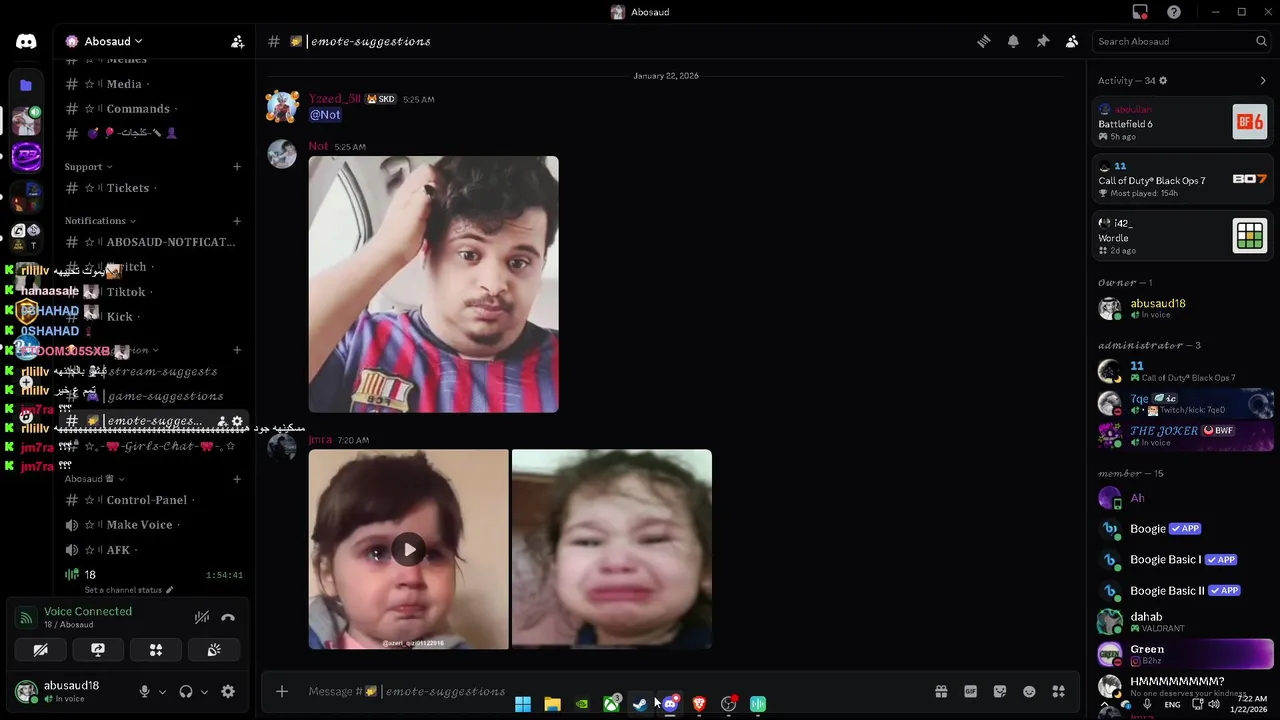1280x720 pixels.
Task: Collapse the Support category
Action: (89, 167)
